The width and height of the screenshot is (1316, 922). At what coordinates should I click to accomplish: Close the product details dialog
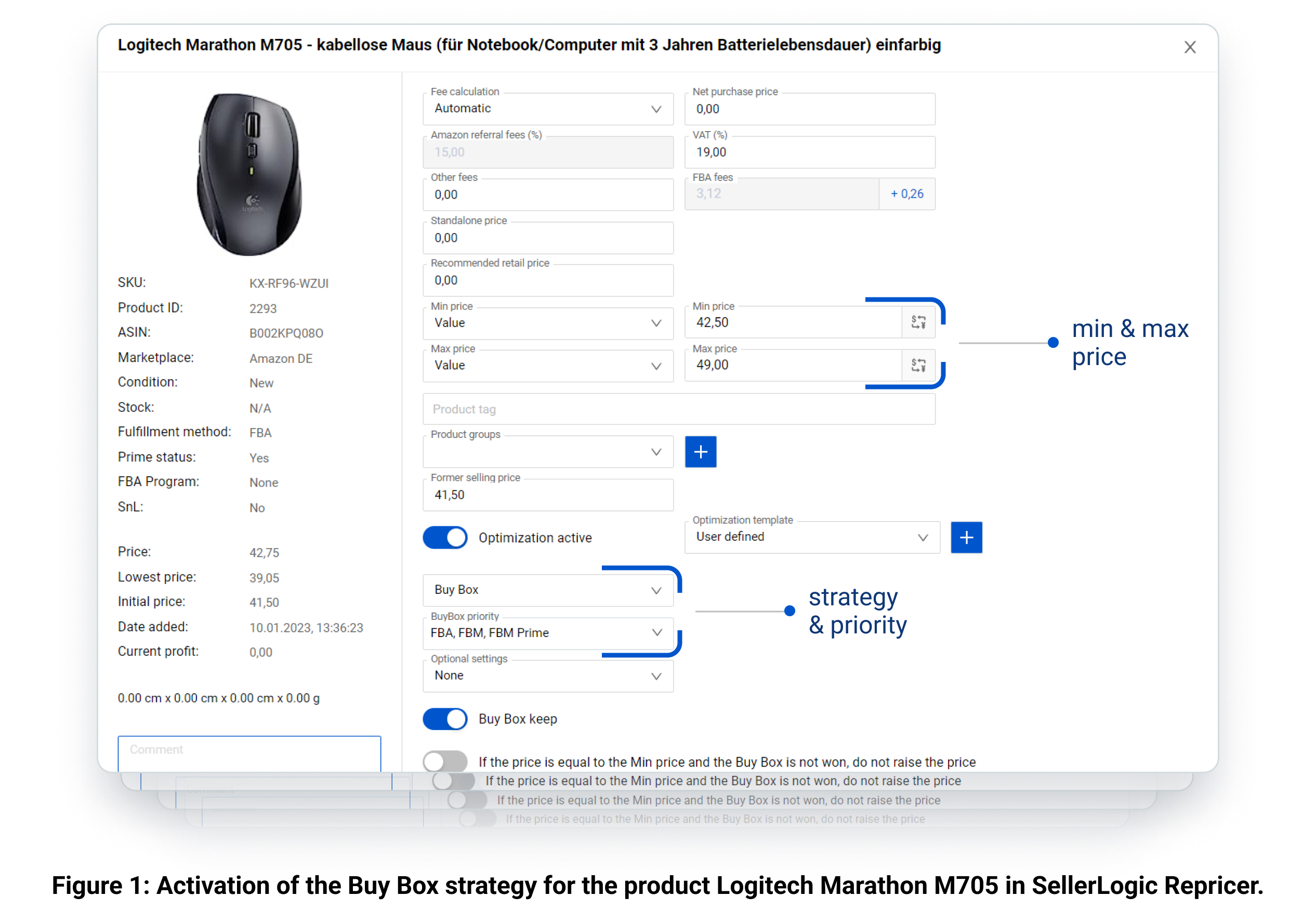[x=1190, y=47]
